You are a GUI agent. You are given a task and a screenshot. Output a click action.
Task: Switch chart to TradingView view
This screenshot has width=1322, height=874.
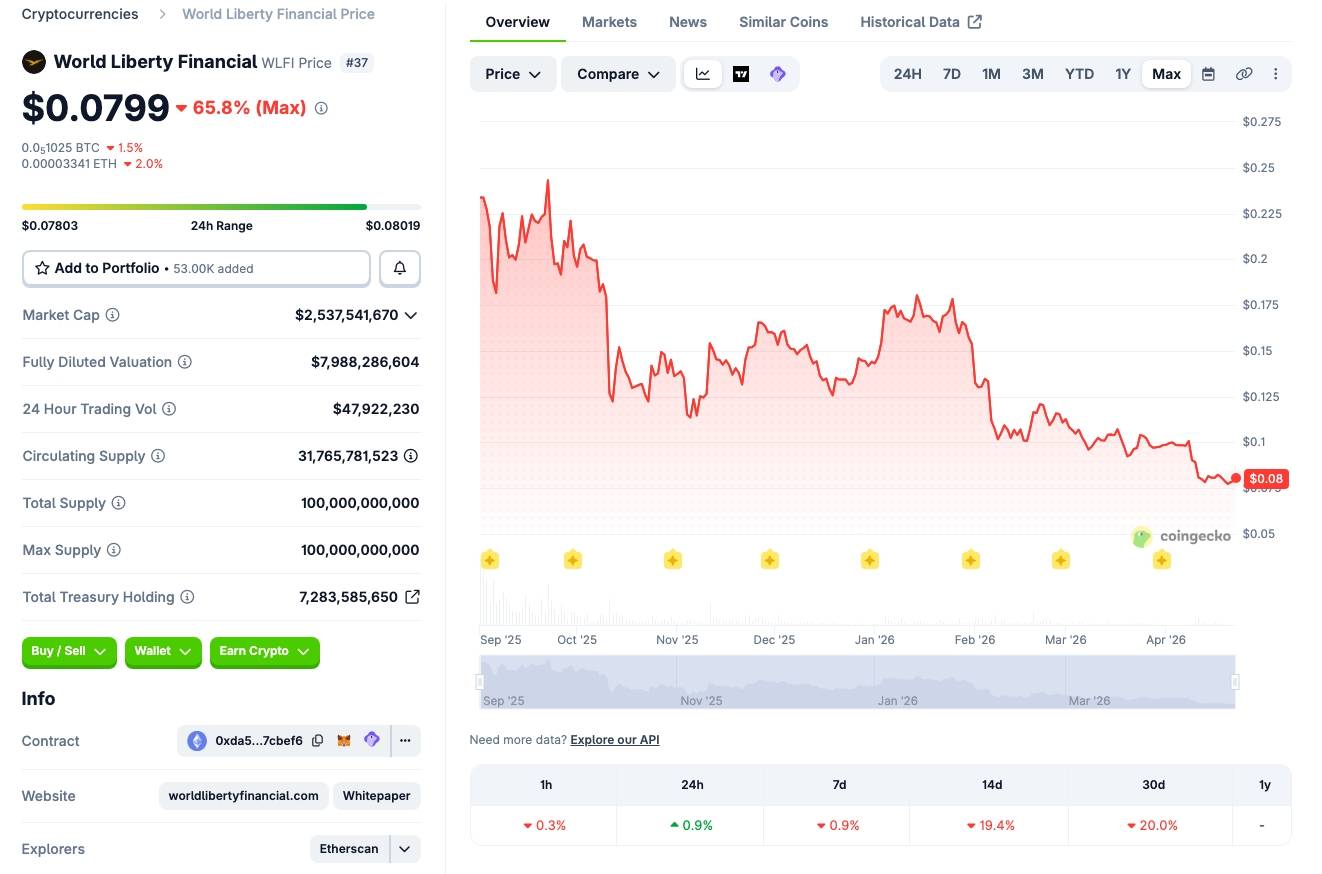click(x=740, y=73)
